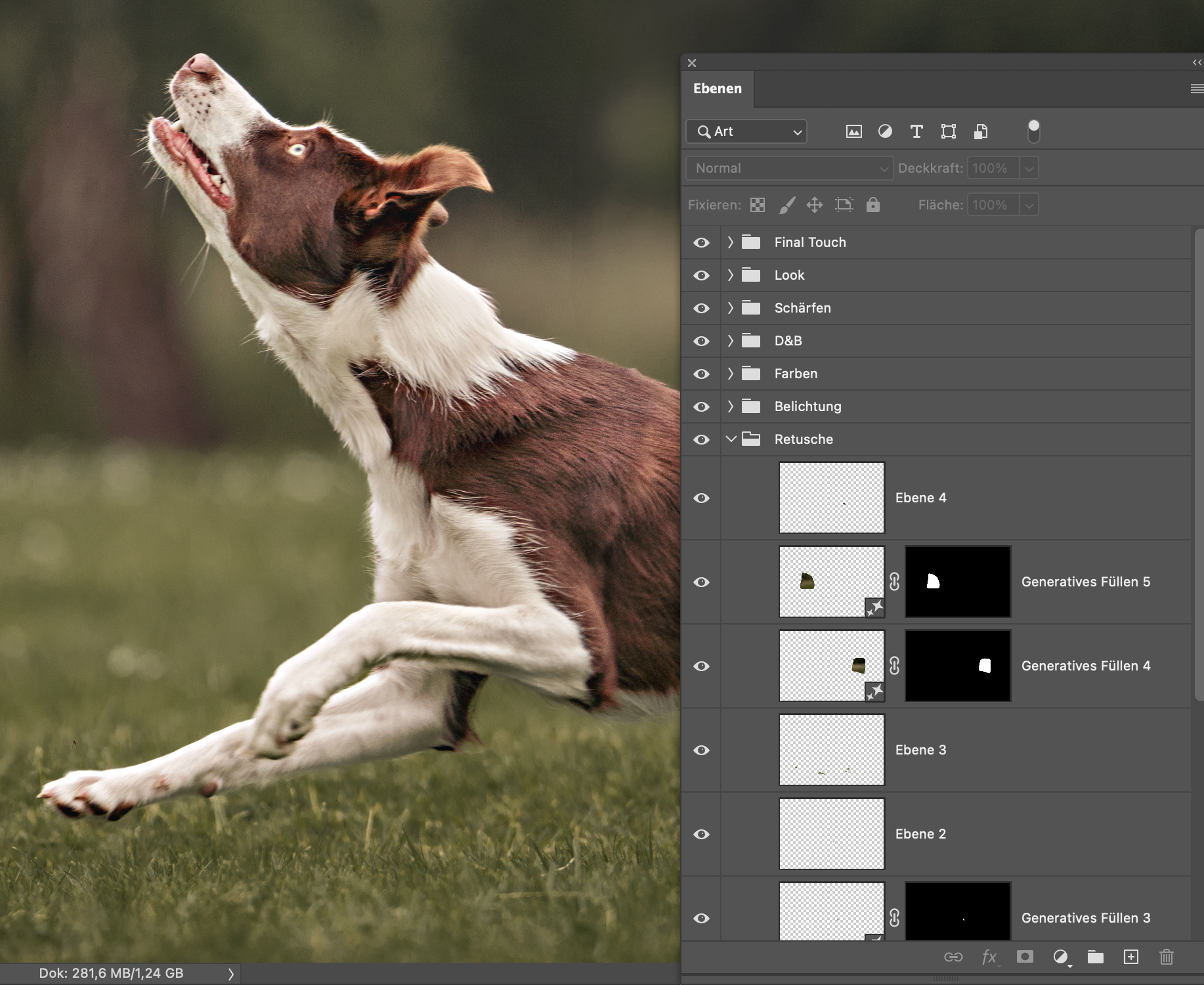Create a new layer with plus icon
This screenshot has width=1204, height=985.
pos(1130,957)
